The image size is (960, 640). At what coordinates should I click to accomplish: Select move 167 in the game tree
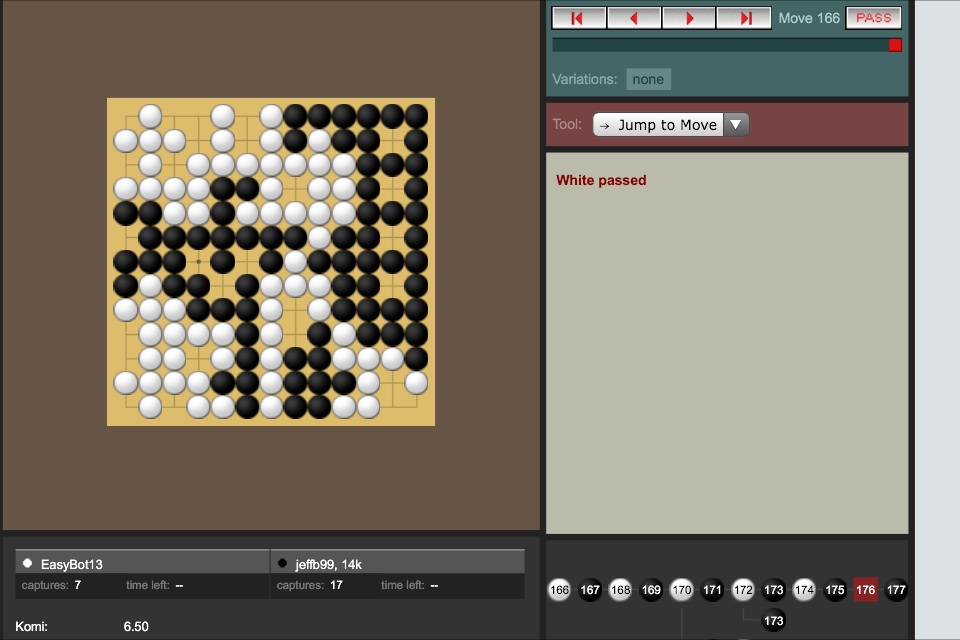click(x=590, y=590)
